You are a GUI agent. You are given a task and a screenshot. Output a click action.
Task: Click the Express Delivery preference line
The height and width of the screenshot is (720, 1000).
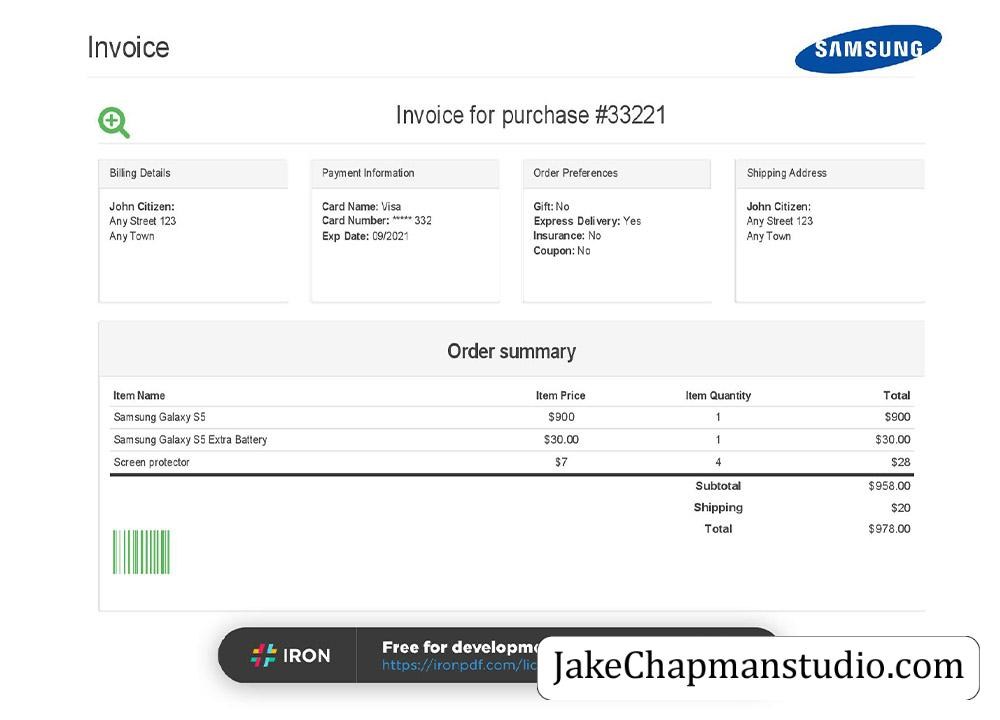click(x=587, y=221)
